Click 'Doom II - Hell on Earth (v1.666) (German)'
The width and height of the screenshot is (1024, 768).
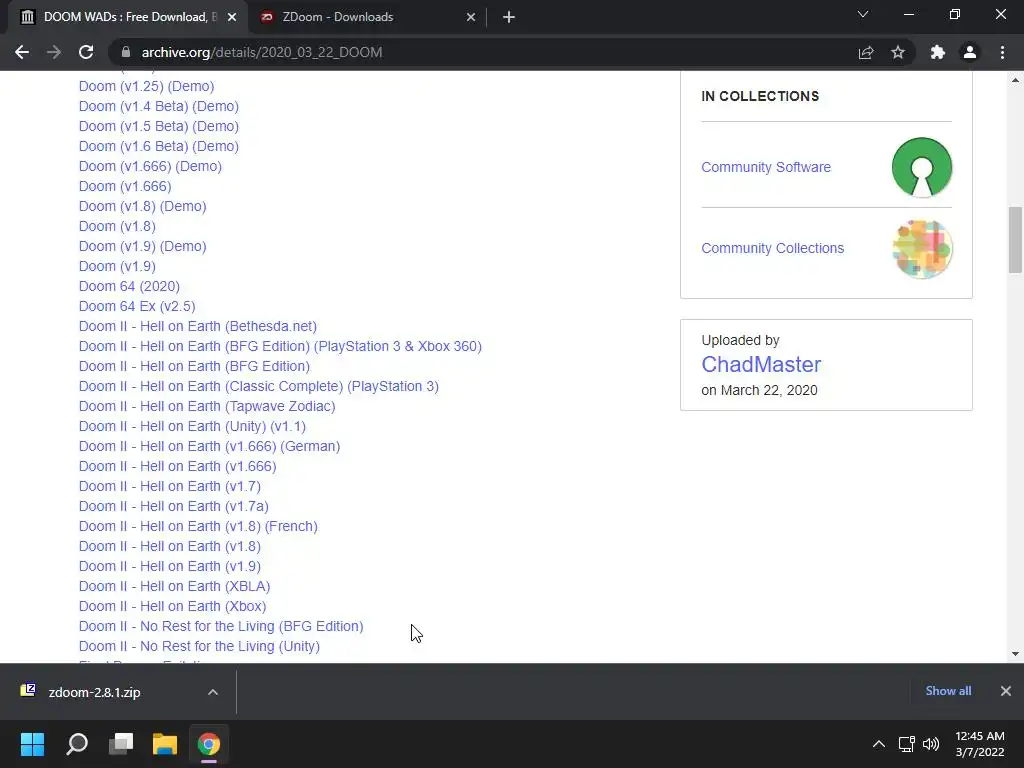(x=210, y=447)
